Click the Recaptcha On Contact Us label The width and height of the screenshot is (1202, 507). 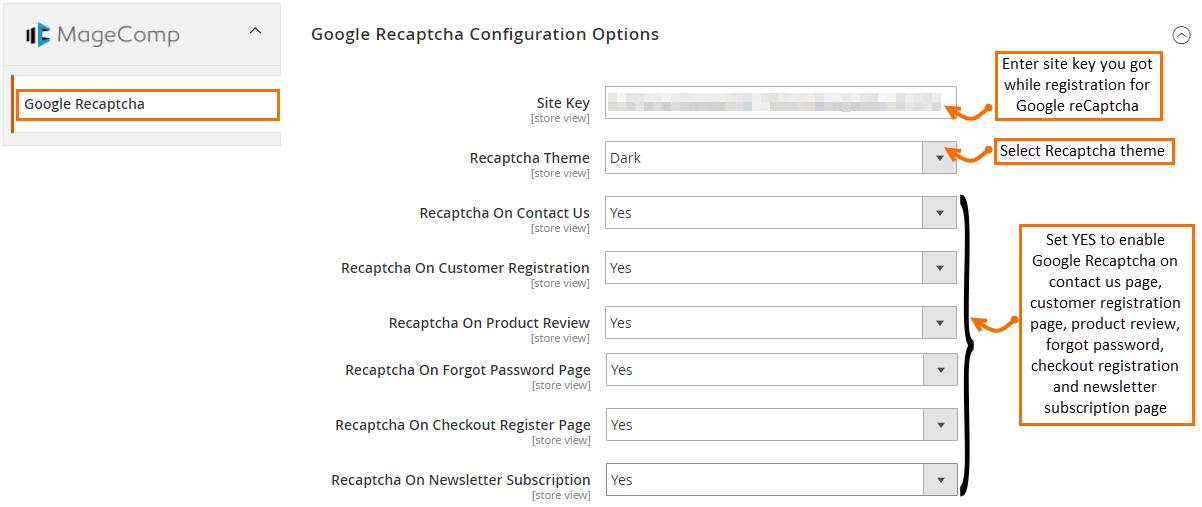505,213
